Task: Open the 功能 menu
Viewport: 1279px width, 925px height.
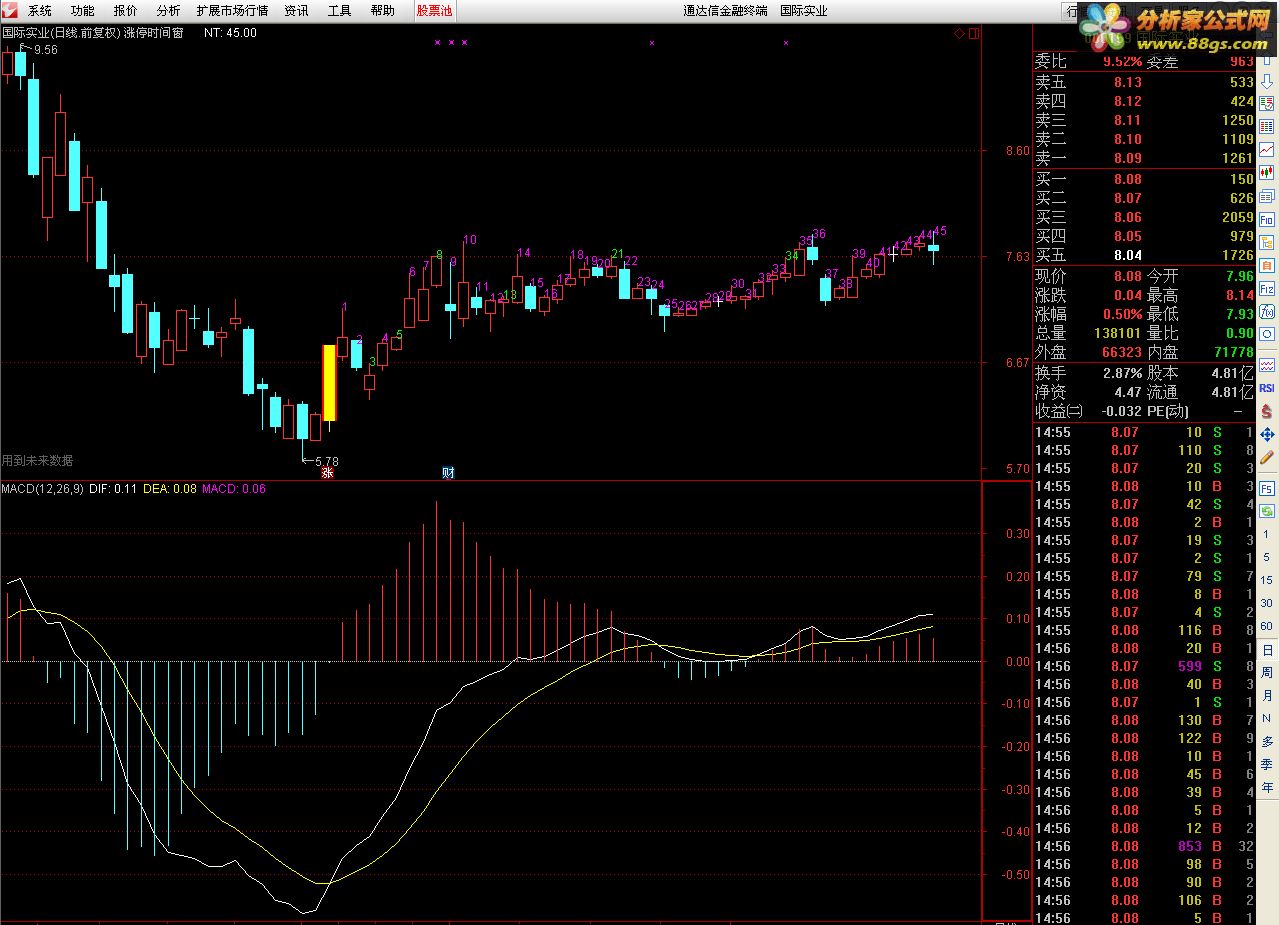Action: [x=83, y=11]
